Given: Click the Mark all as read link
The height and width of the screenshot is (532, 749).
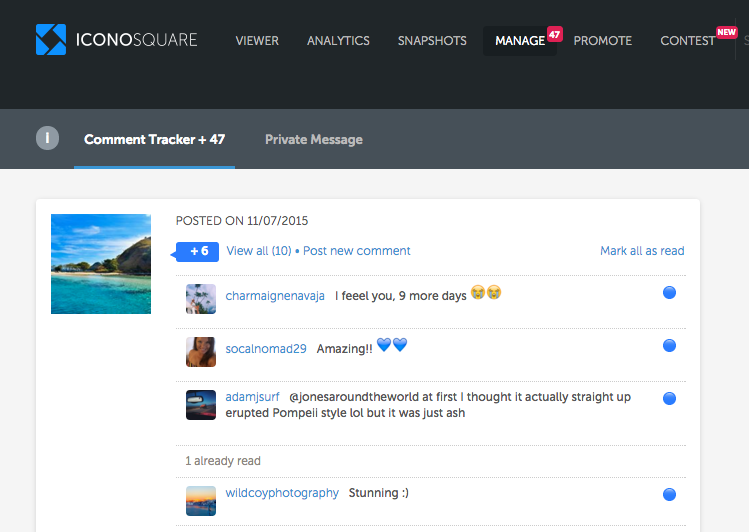Looking at the screenshot, I should tap(642, 251).
